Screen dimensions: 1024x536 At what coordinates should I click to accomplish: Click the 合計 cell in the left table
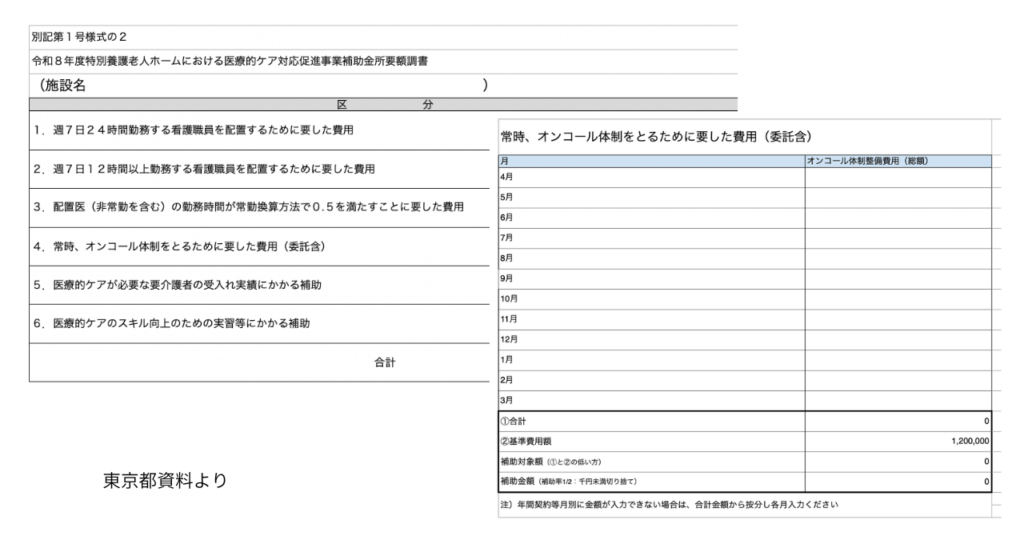click(384, 362)
